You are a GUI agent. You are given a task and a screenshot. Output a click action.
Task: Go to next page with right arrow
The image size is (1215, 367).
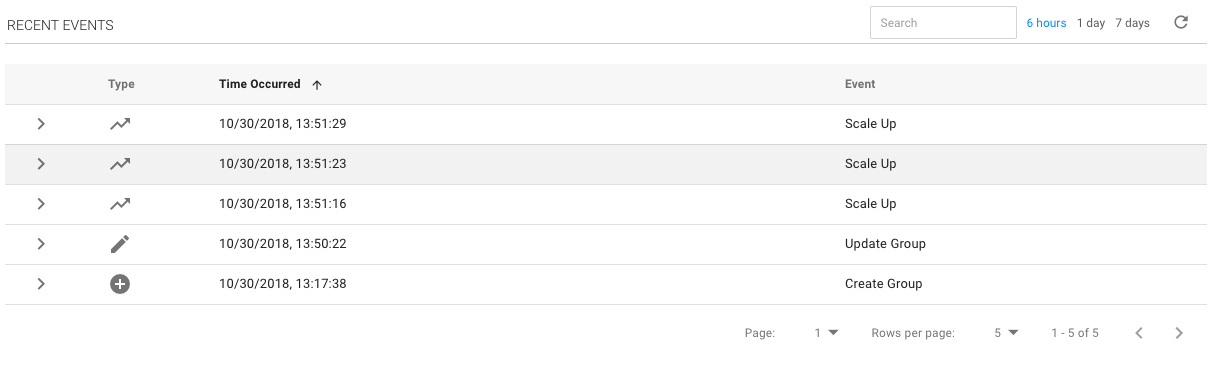click(1179, 333)
